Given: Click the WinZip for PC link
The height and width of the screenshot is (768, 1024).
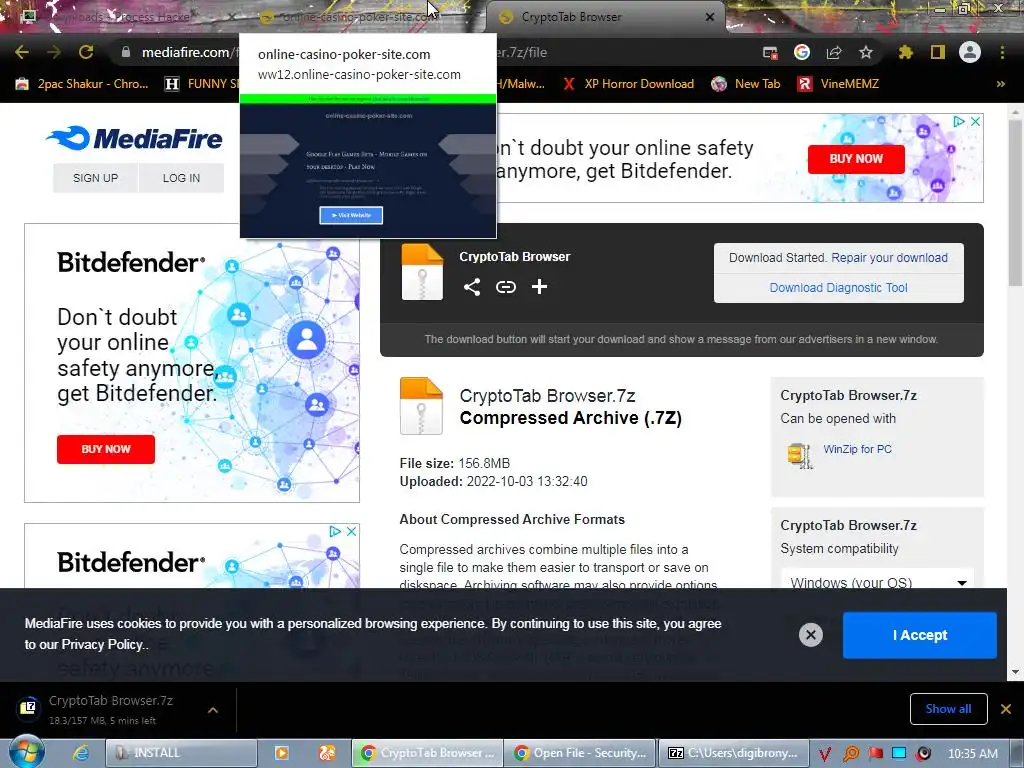Looking at the screenshot, I should click(857, 449).
